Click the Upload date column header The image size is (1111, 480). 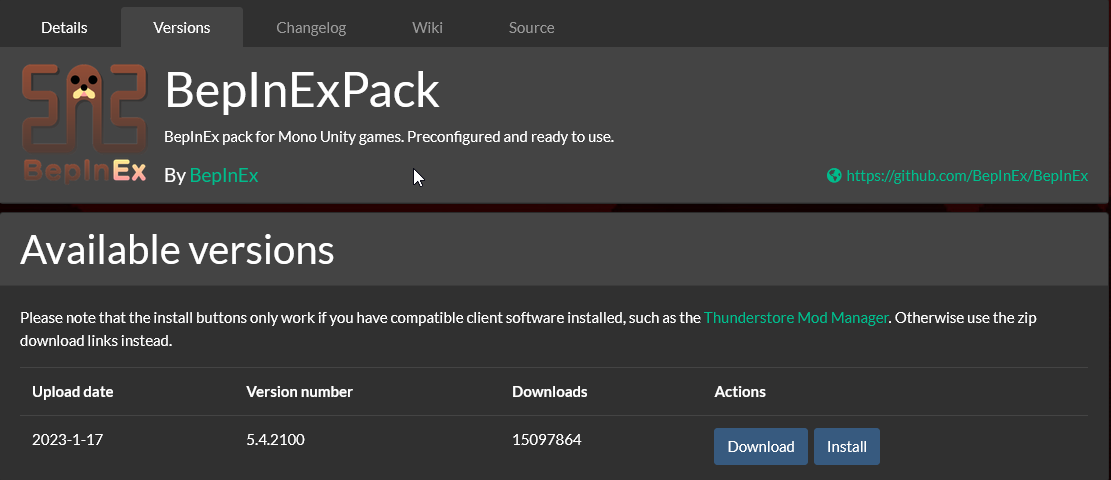click(x=73, y=392)
